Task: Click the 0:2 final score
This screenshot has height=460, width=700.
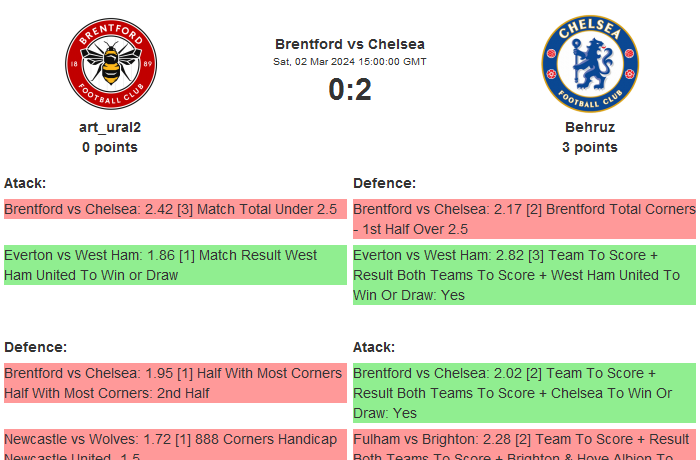Action: tap(350, 90)
